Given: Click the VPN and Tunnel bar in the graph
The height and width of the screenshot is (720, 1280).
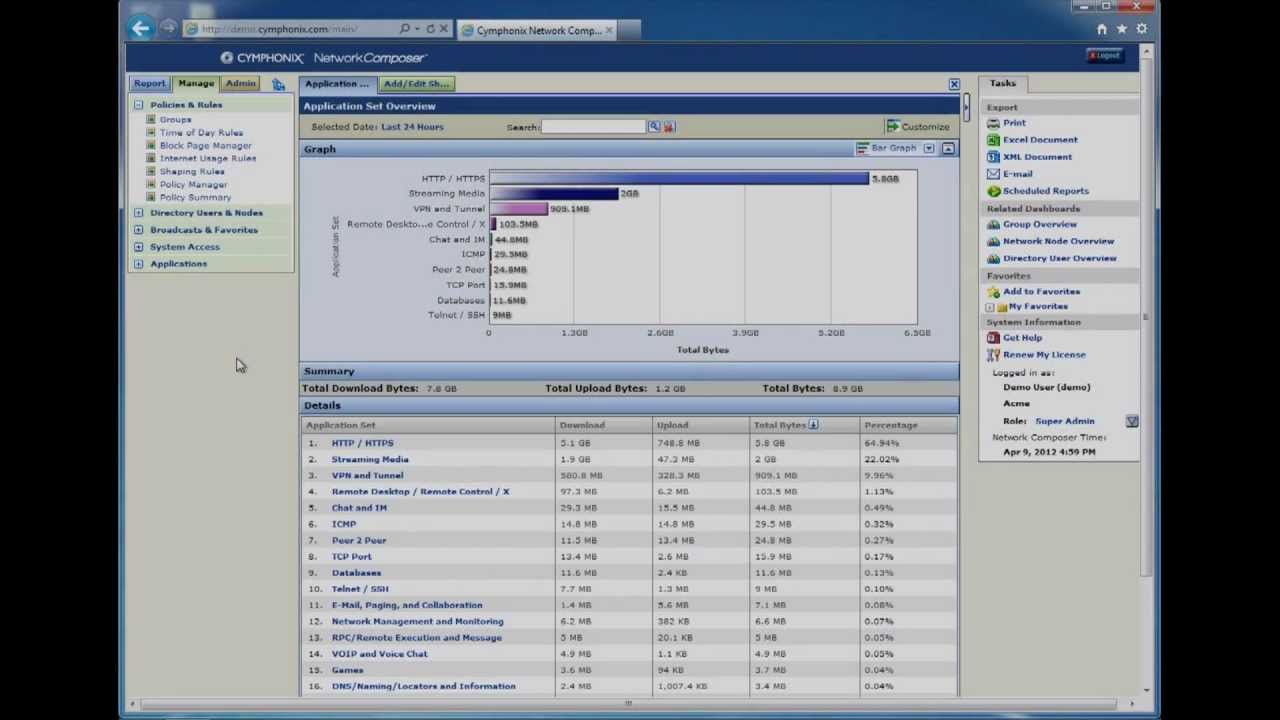Looking at the screenshot, I should coord(518,209).
